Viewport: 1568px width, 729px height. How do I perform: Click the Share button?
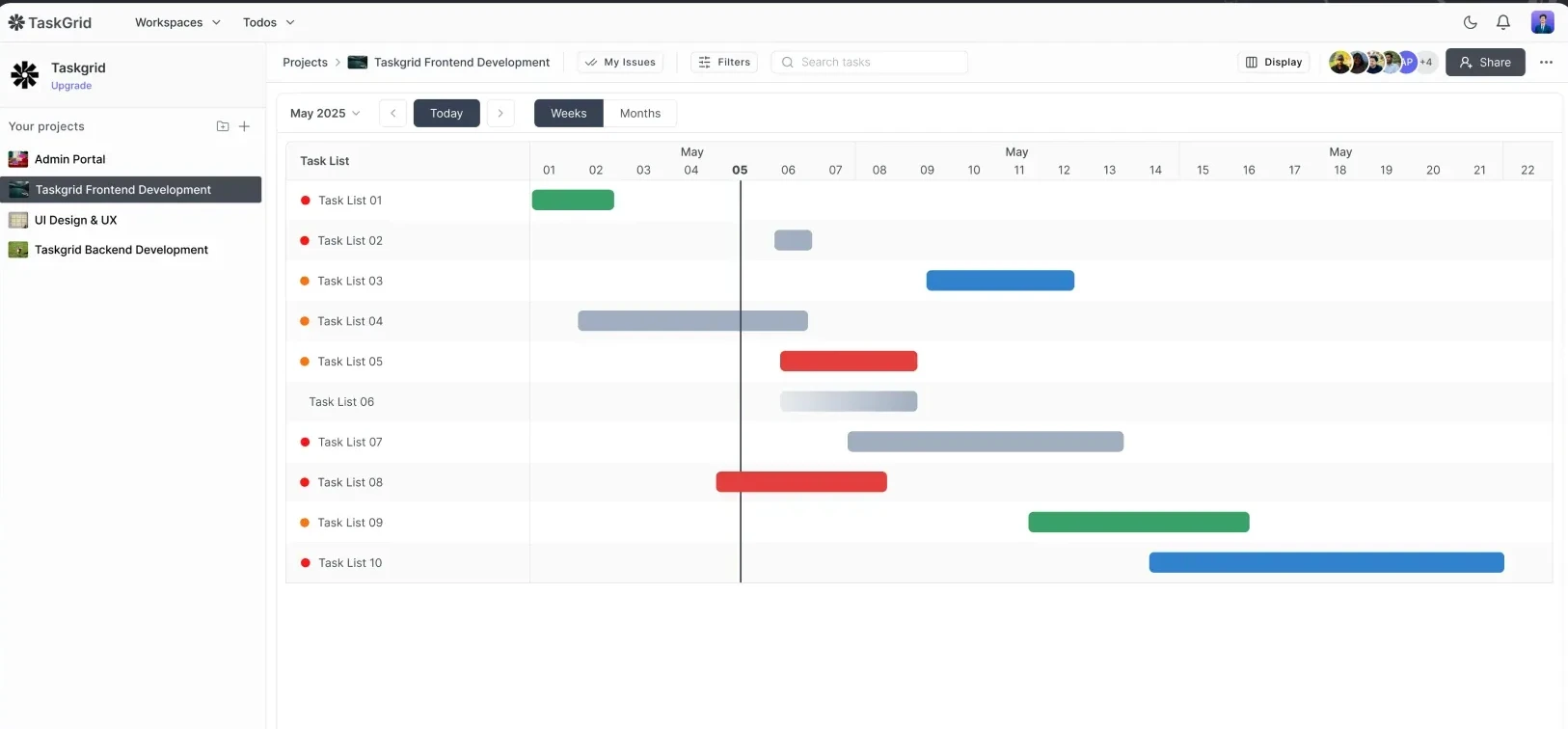tap(1485, 62)
